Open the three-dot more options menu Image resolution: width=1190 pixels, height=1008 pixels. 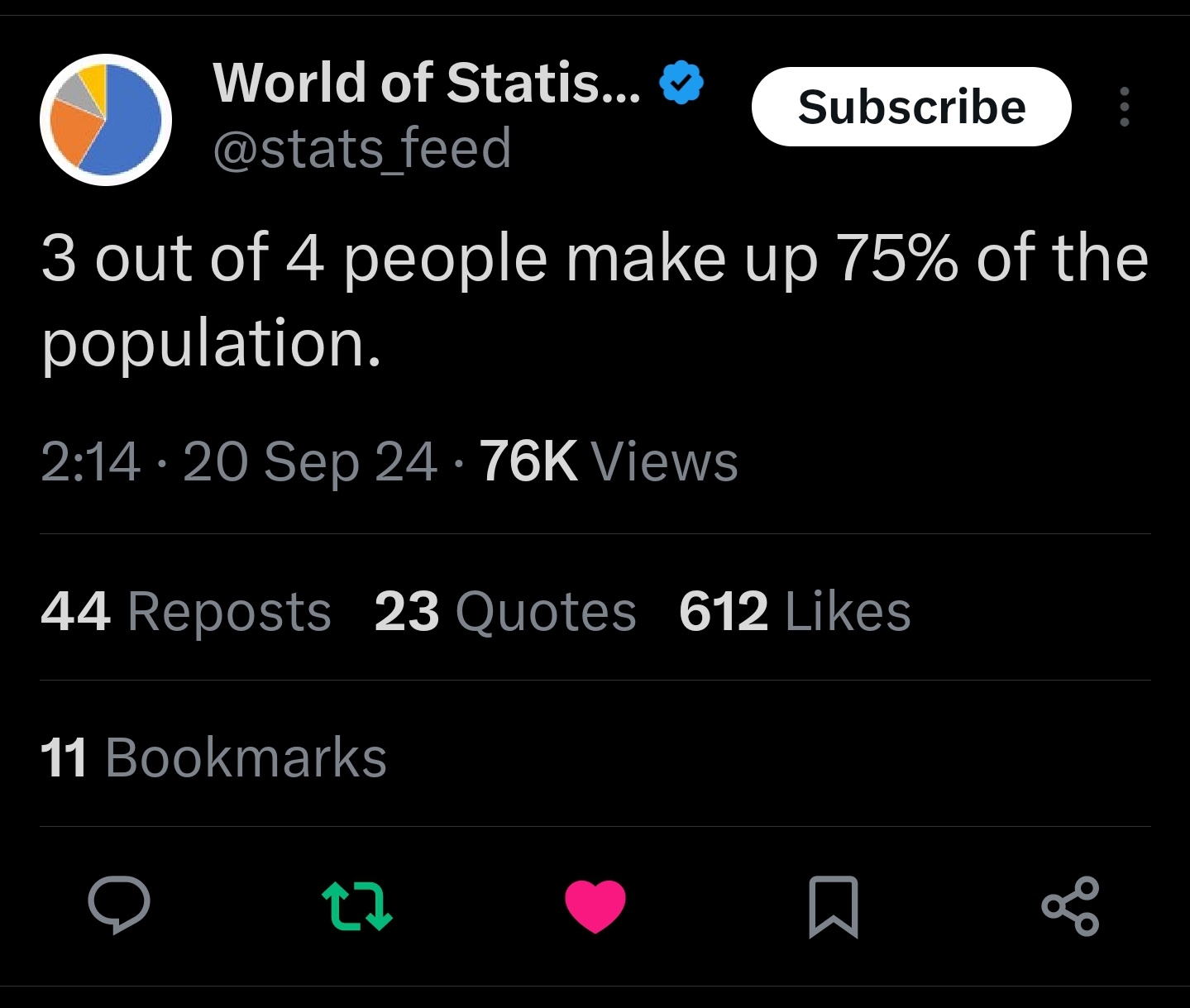[1124, 107]
